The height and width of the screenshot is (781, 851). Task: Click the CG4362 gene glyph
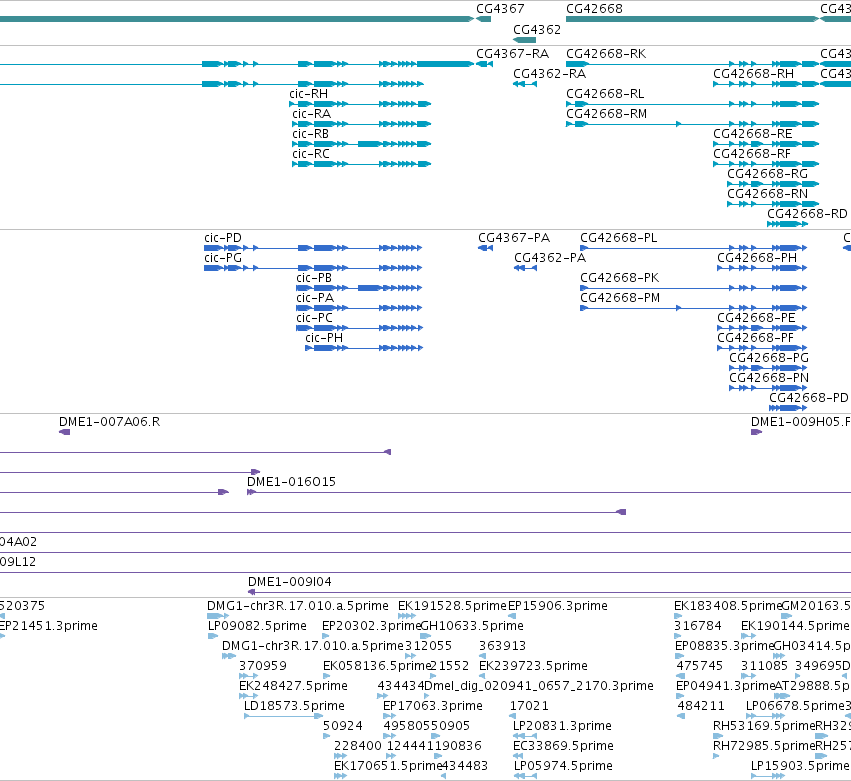[x=524, y=40]
